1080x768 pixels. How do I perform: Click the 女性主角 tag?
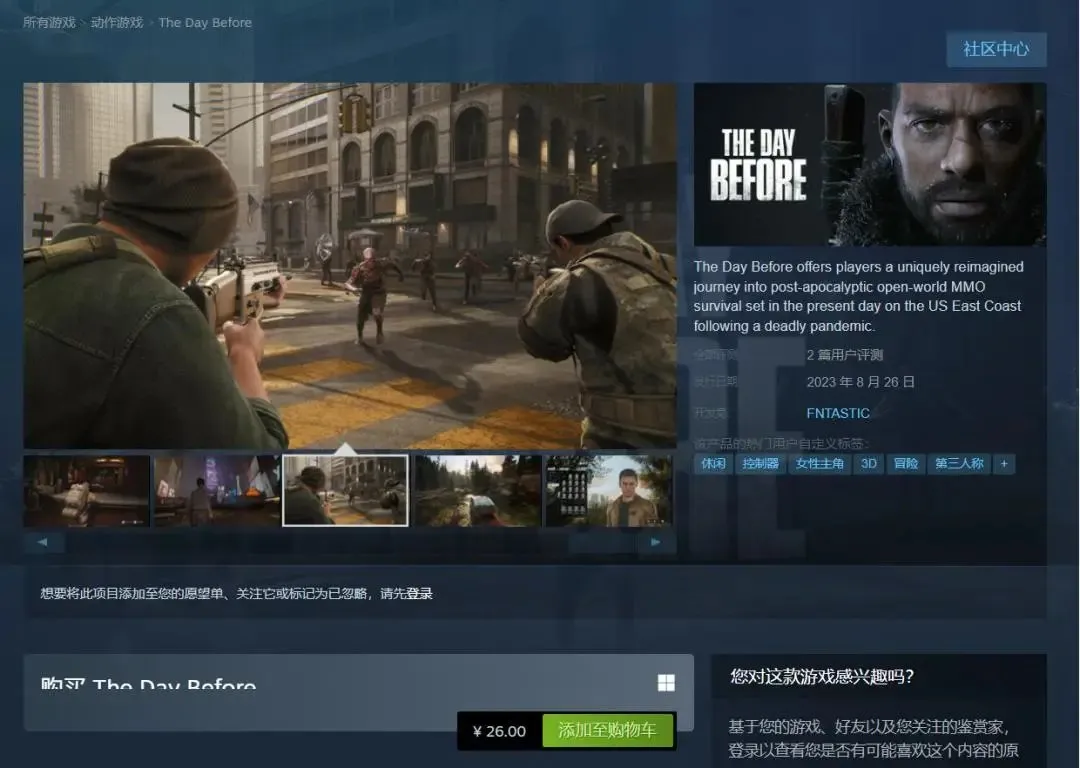(x=820, y=464)
